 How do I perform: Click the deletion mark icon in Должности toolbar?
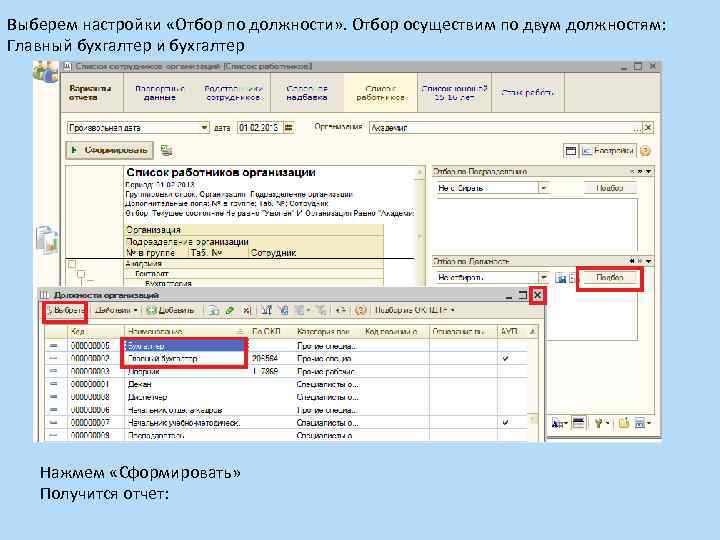247,310
